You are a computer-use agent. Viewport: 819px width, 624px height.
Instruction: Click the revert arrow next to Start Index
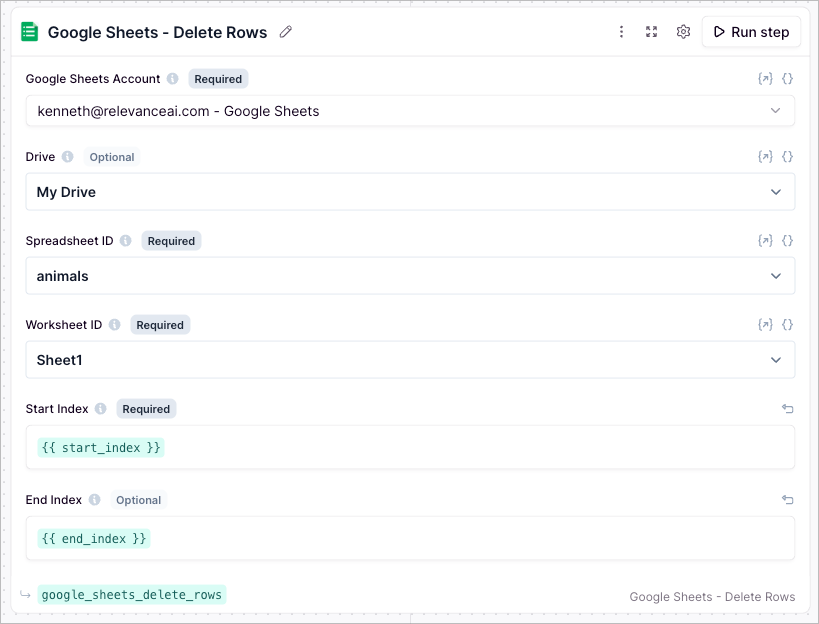787,408
